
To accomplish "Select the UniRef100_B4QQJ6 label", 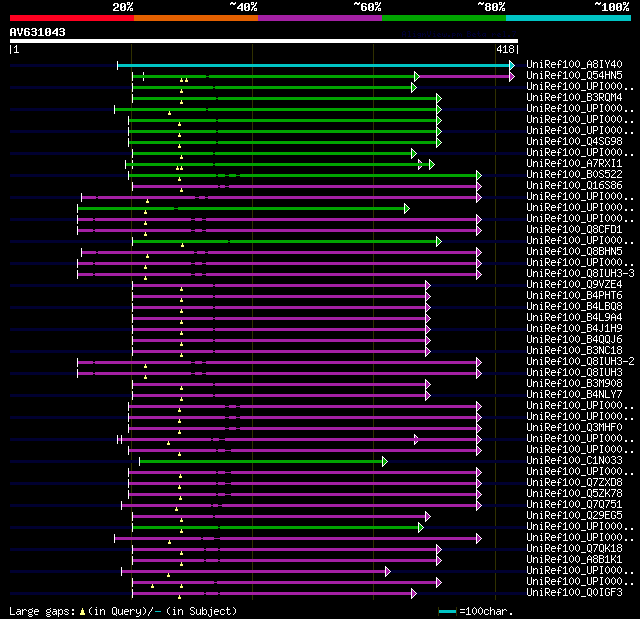I will 574,339.
